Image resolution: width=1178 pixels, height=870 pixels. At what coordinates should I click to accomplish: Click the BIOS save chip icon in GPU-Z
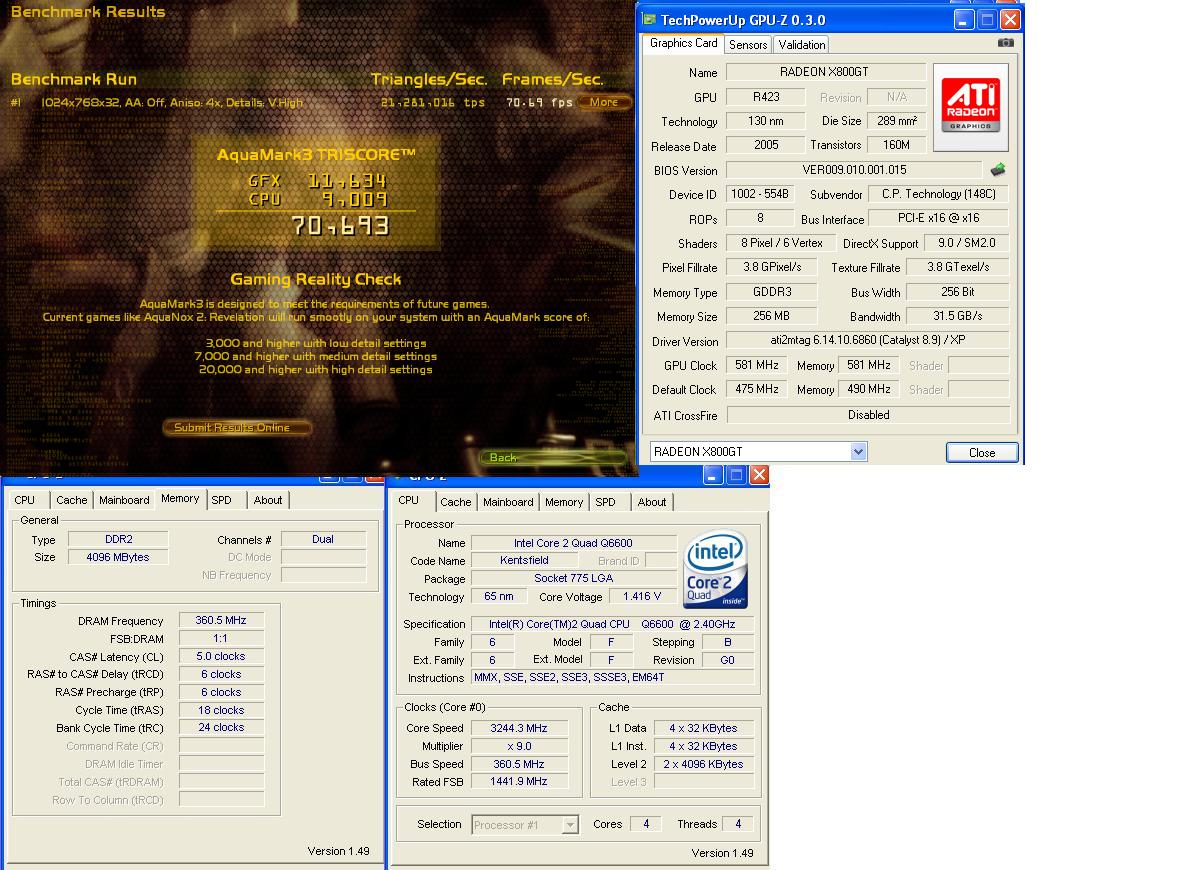coord(998,170)
